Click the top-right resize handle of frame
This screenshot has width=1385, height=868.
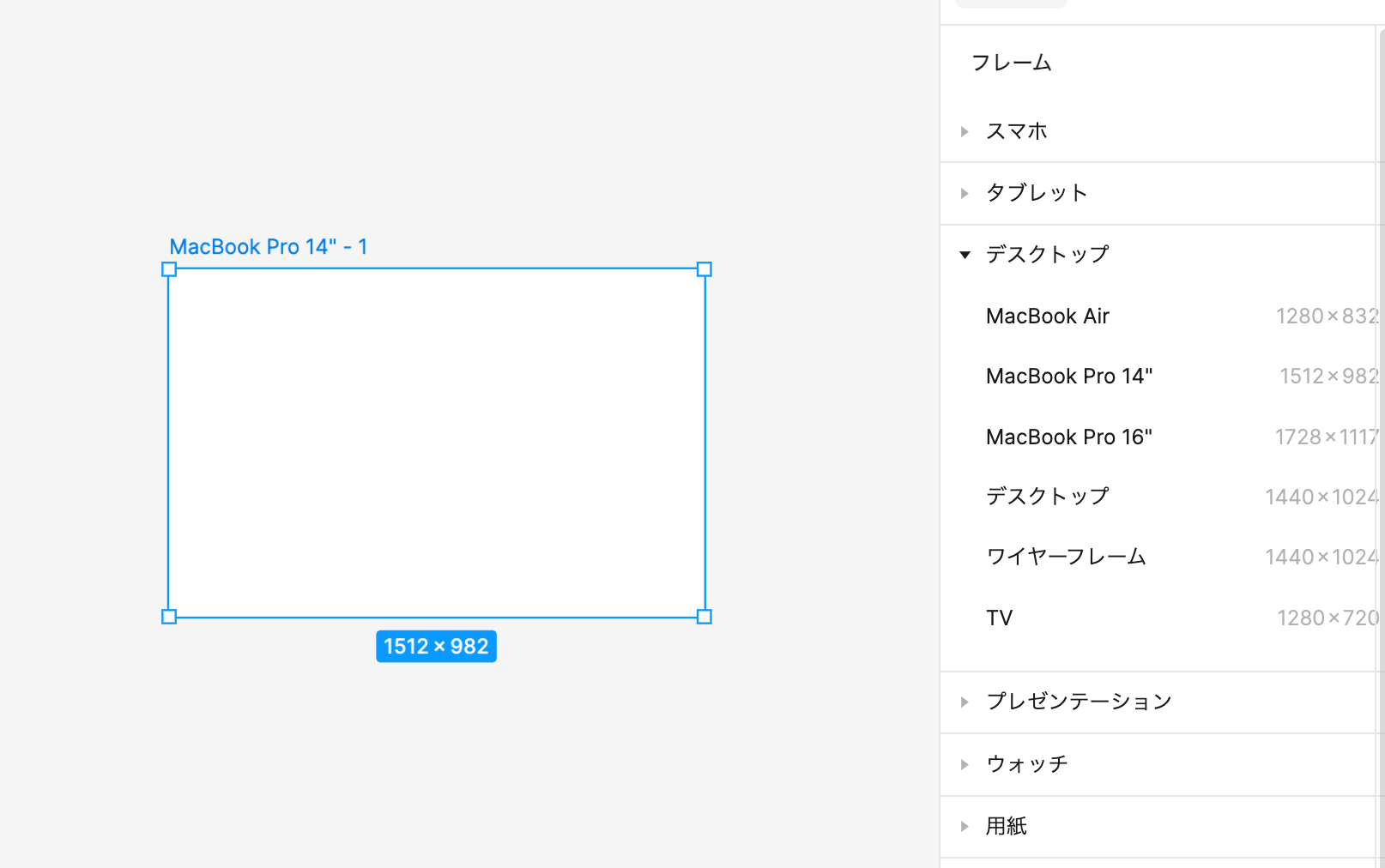point(705,269)
